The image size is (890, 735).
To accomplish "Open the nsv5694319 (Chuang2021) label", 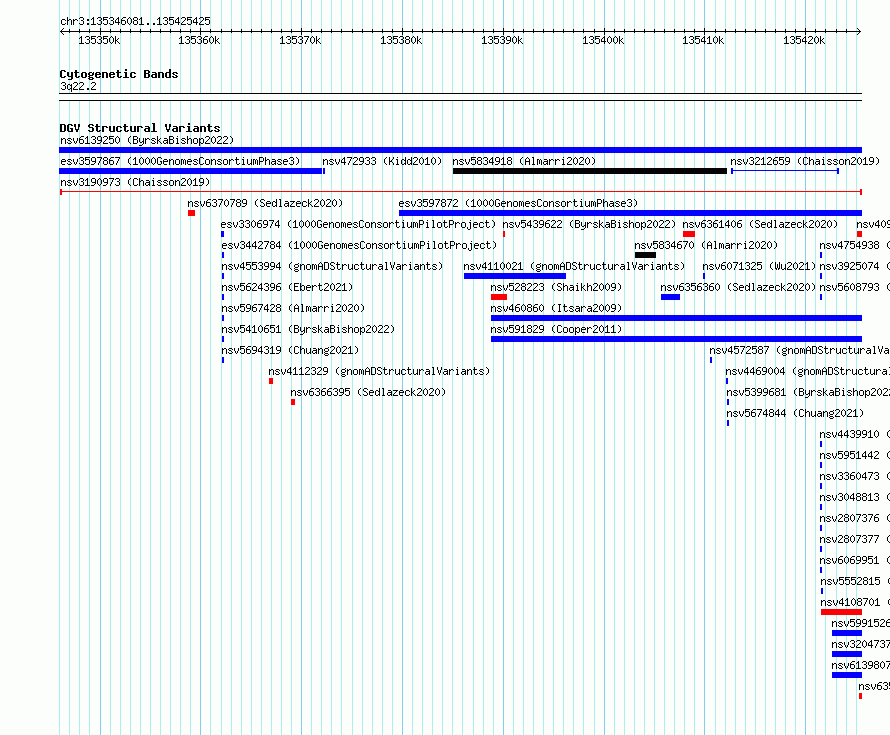I will click(290, 350).
